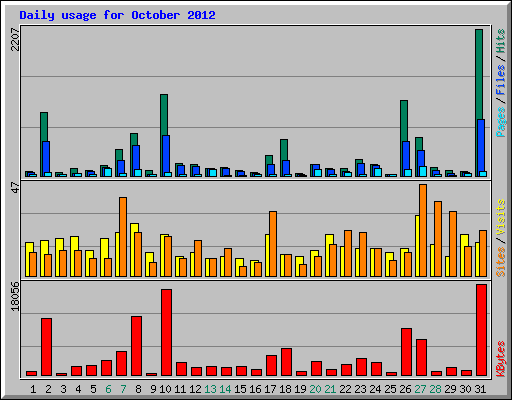Select green day 28 label

pos(435,389)
